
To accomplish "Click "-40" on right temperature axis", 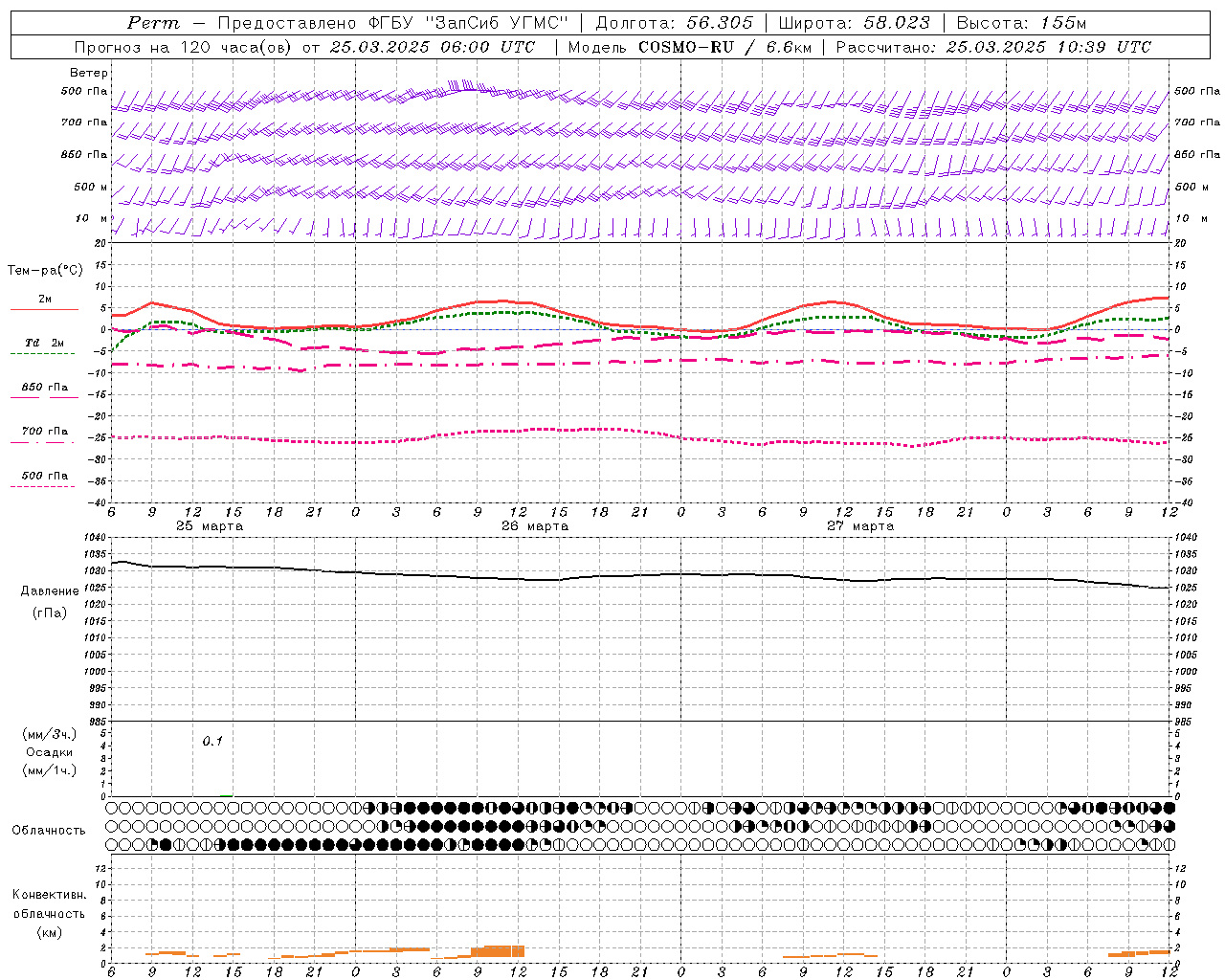I will (1184, 502).
